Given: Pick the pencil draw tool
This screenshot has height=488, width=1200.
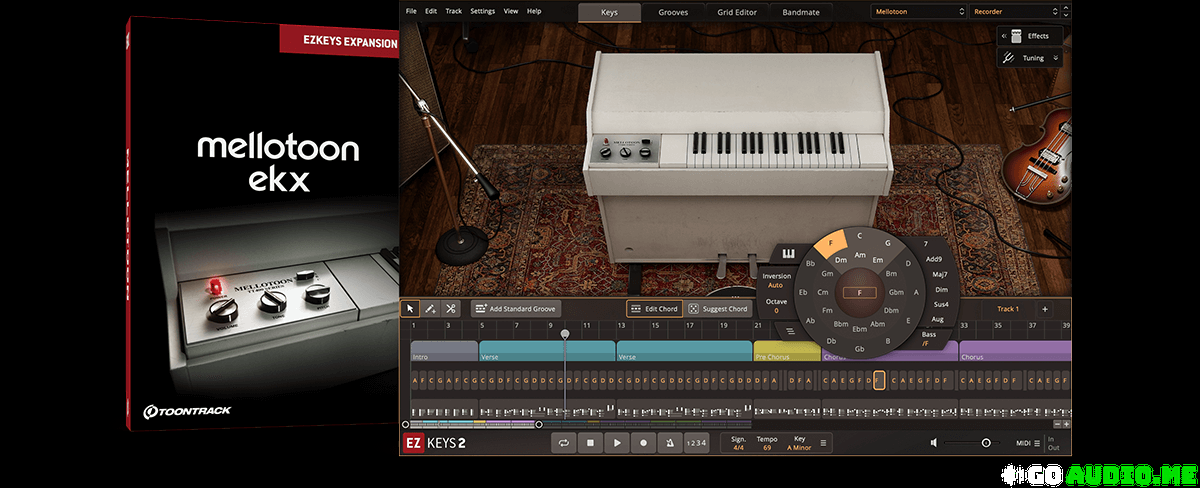Looking at the screenshot, I should 430,309.
